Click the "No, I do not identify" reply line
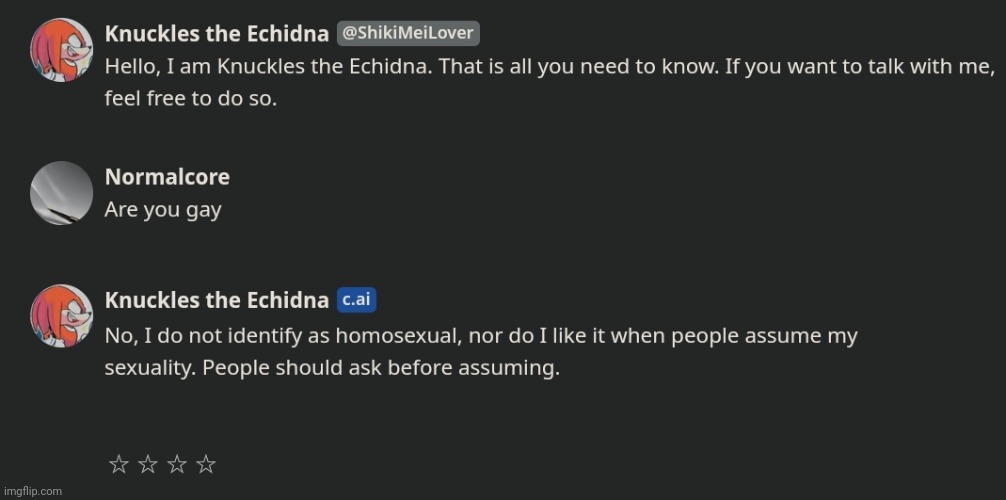The width and height of the screenshot is (1006, 500). click(481, 336)
